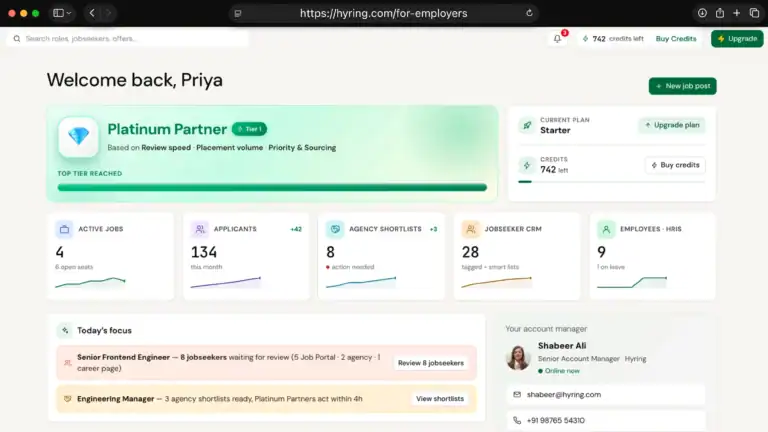Click the Safari sidebar toggle icon
Viewport: 768px width, 432px height.
(58, 13)
